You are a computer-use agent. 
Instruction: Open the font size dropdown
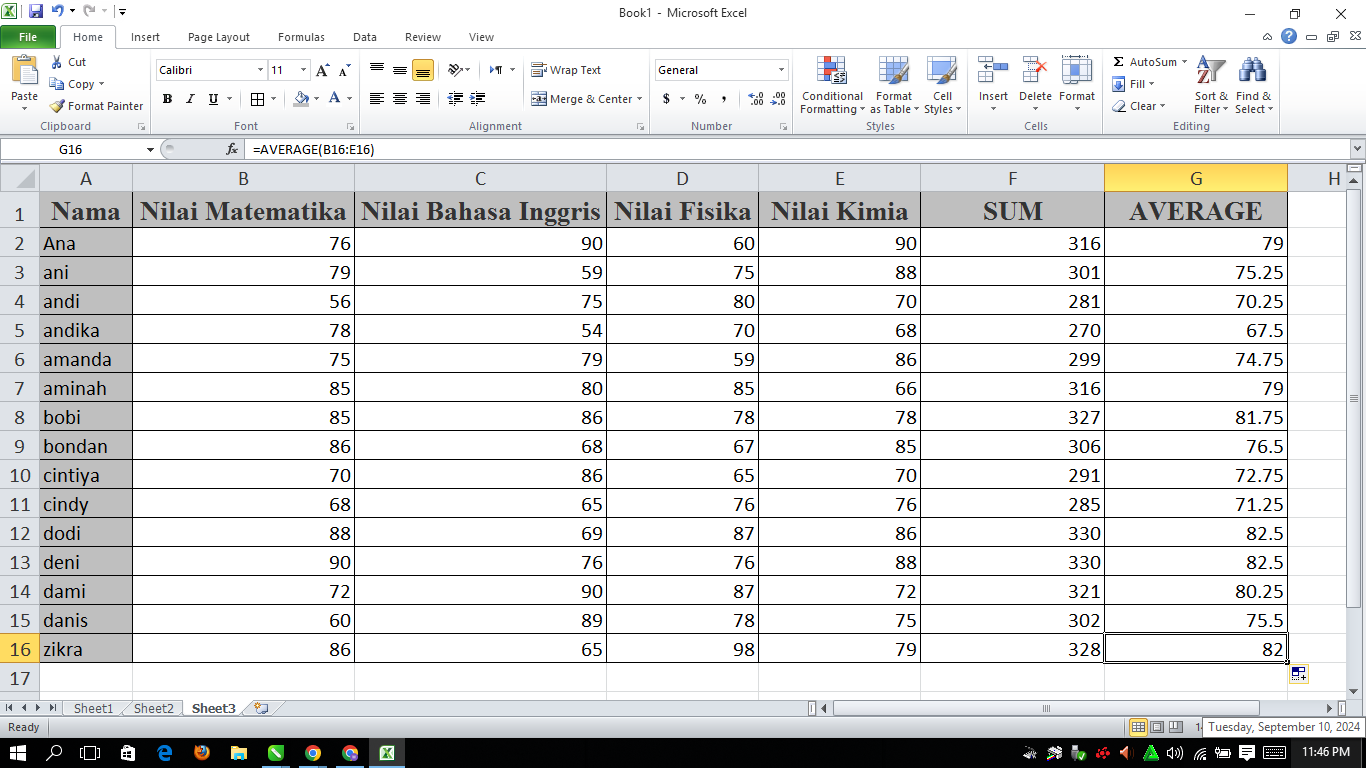pyautogui.click(x=304, y=70)
